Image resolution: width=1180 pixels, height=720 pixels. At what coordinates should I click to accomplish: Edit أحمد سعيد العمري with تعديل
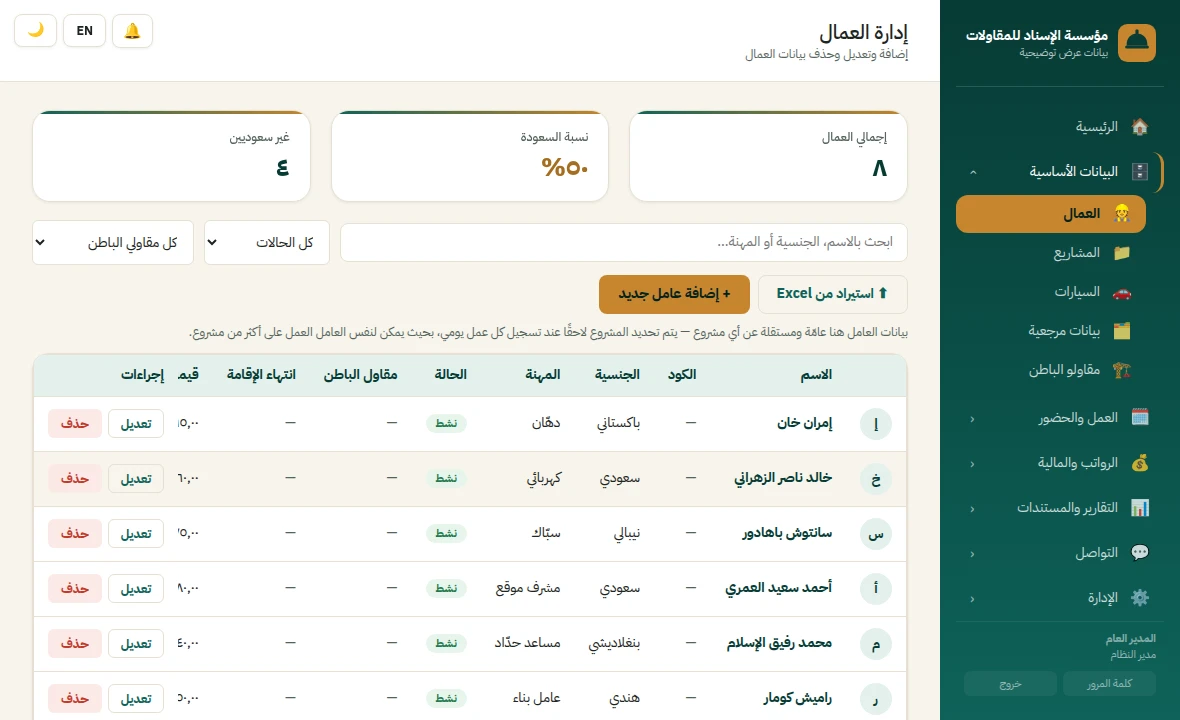tap(136, 588)
